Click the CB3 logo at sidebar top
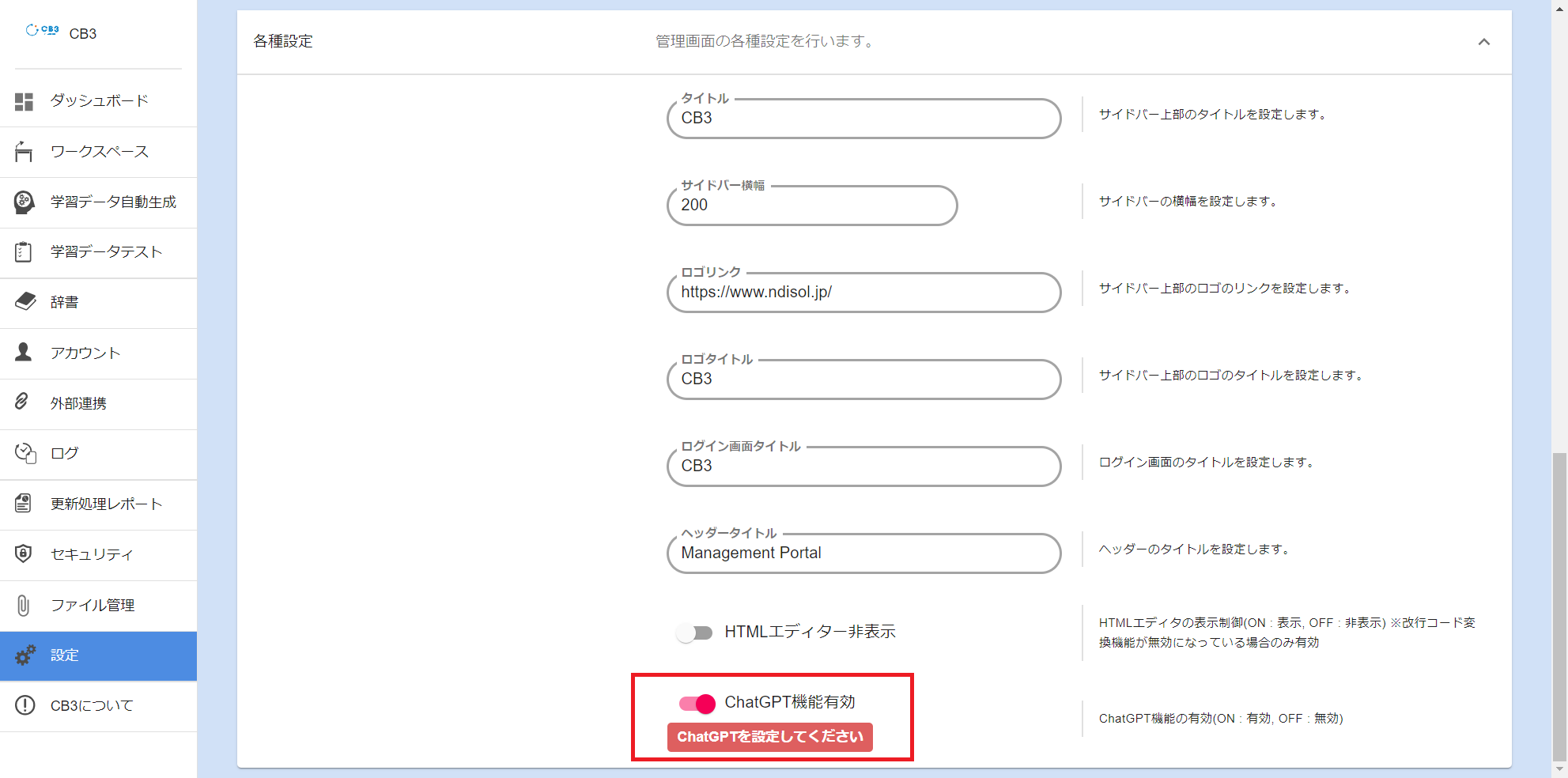This screenshot has height=778, width=1568. pos(43,31)
